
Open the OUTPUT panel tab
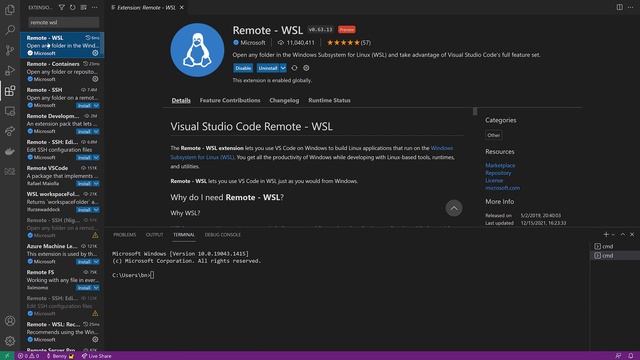154,235
